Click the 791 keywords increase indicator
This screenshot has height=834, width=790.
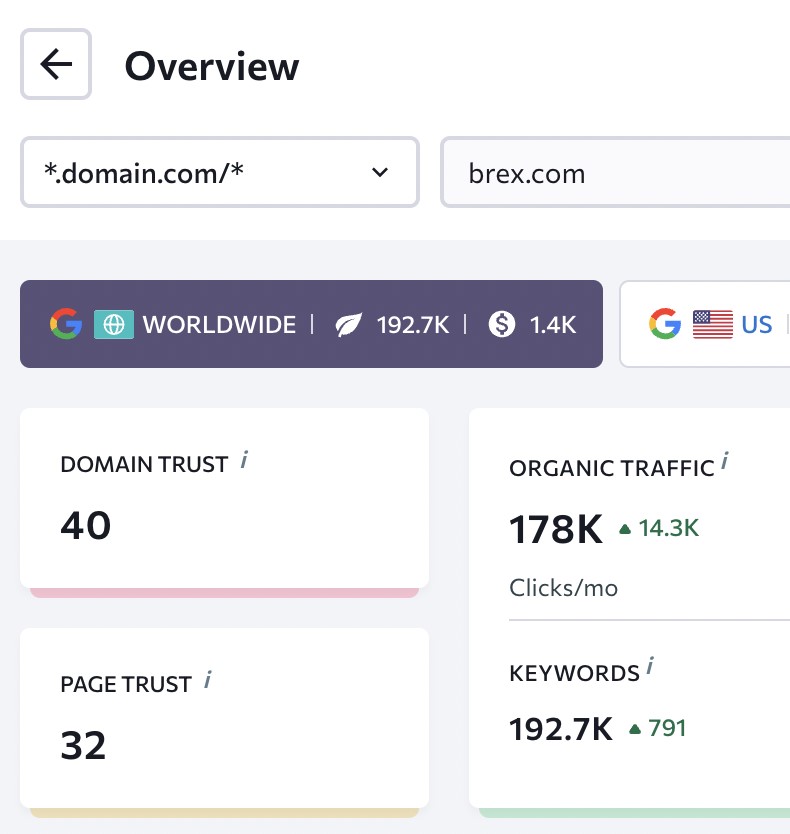point(658,728)
